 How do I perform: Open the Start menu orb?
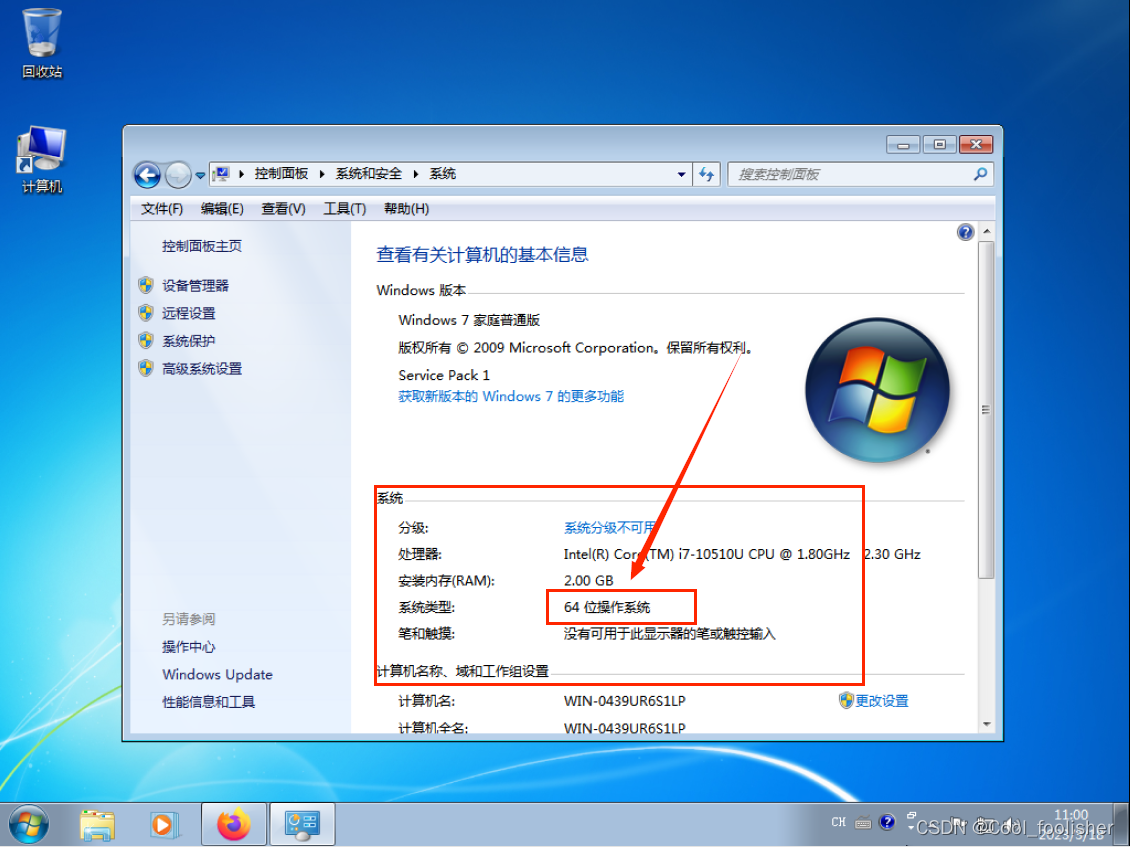click(x=30, y=825)
